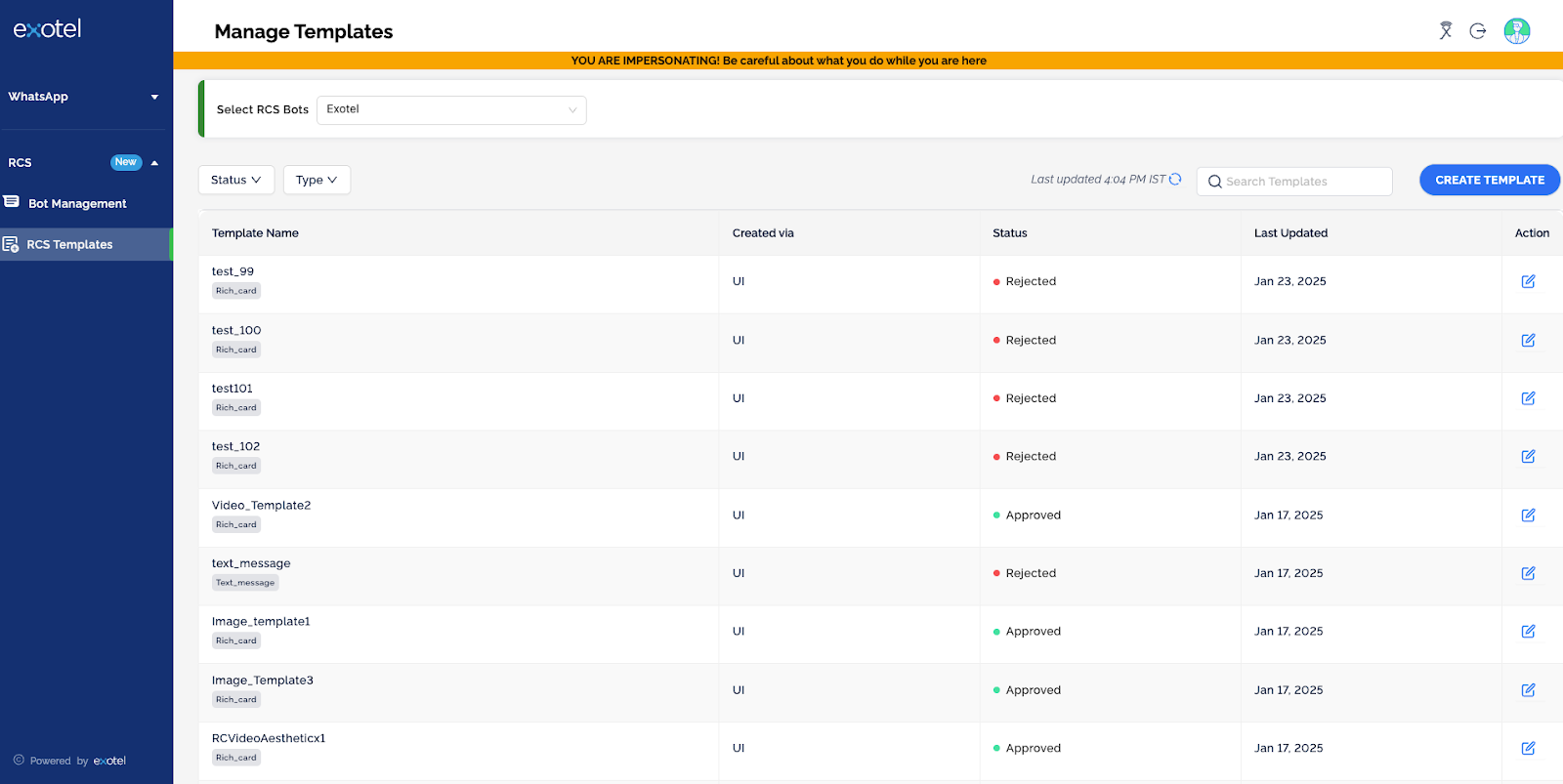Click the Search Templates input field
The width and height of the screenshot is (1563, 784).
coord(1294,182)
